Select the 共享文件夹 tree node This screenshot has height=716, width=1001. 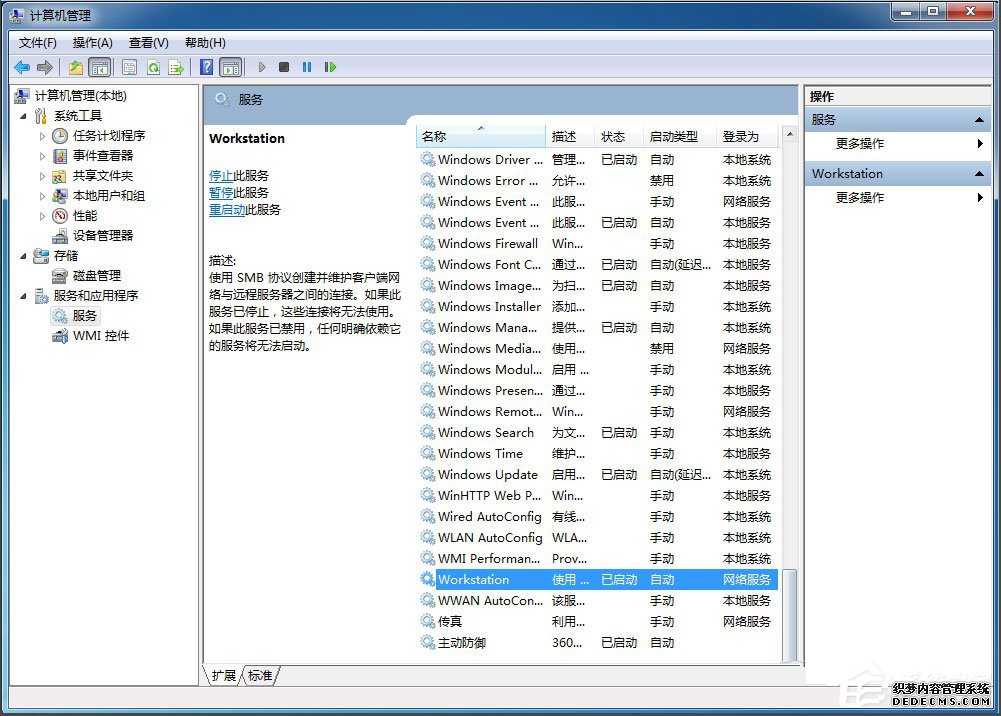[x=103, y=175]
